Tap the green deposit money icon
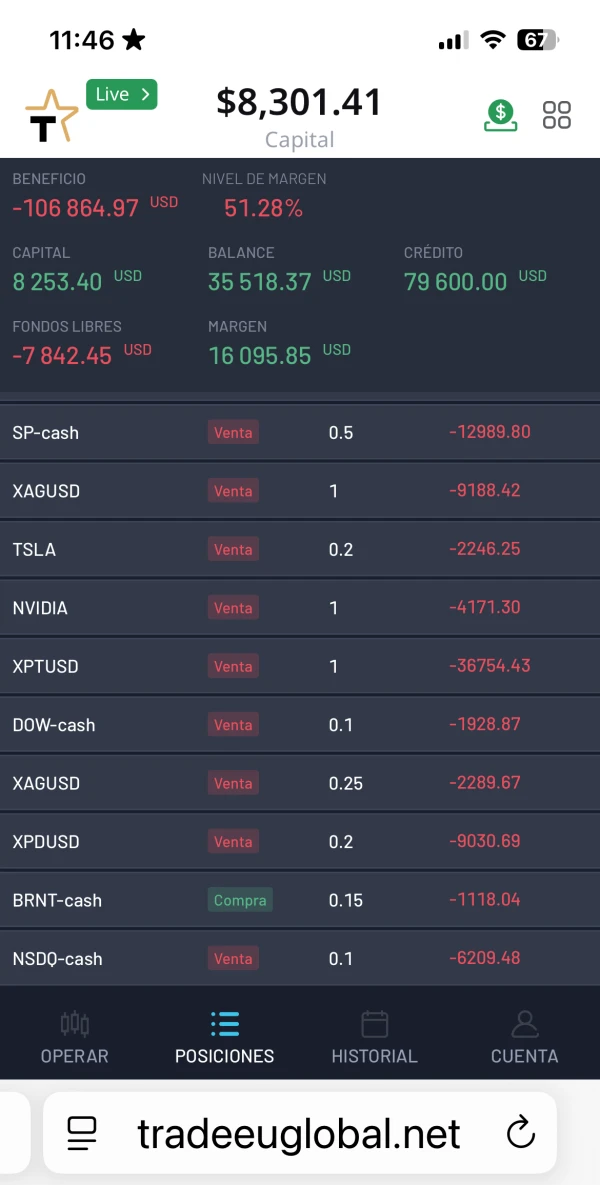The height and width of the screenshot is (1185, 600). pyautogui.click(x=500, y=115)
